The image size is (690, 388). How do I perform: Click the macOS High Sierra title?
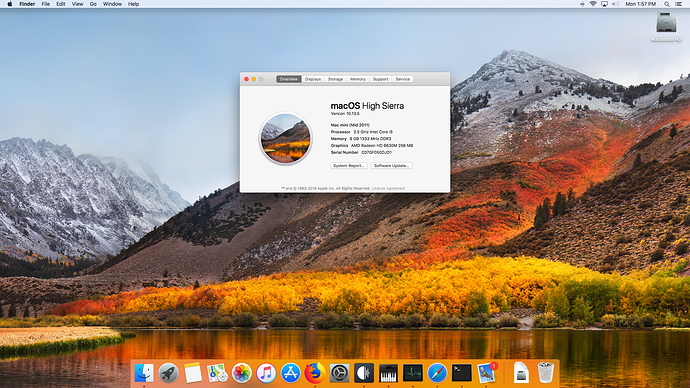tap(367, 106)
